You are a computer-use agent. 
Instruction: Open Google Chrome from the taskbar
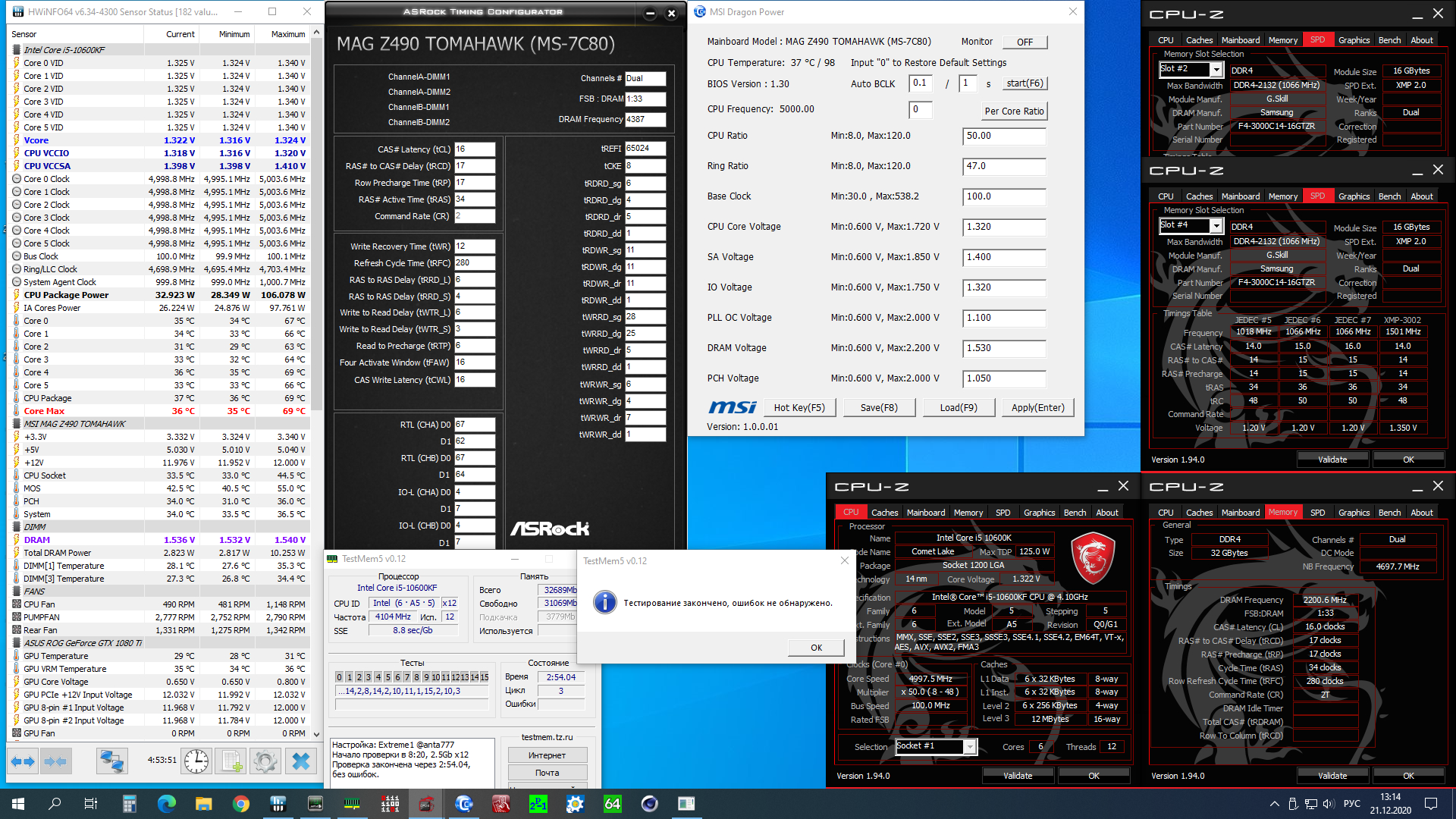pos(240,804)
